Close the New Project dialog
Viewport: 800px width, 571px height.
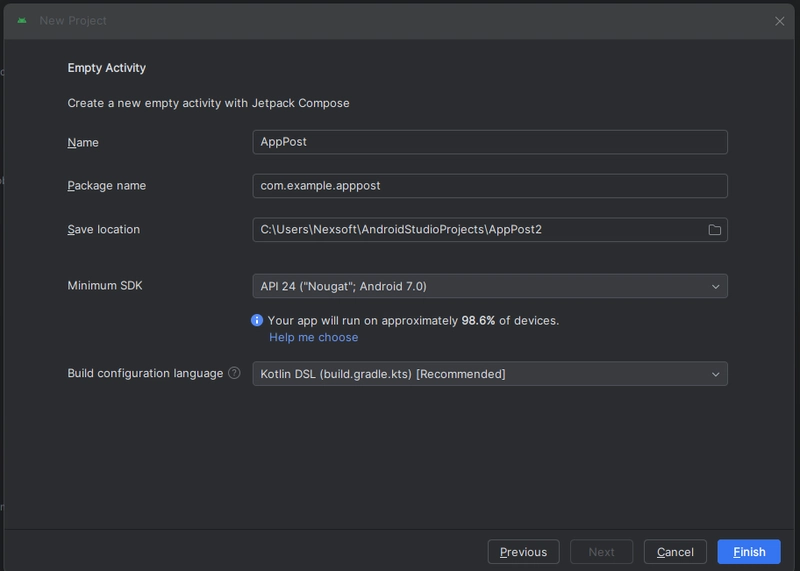779,21
